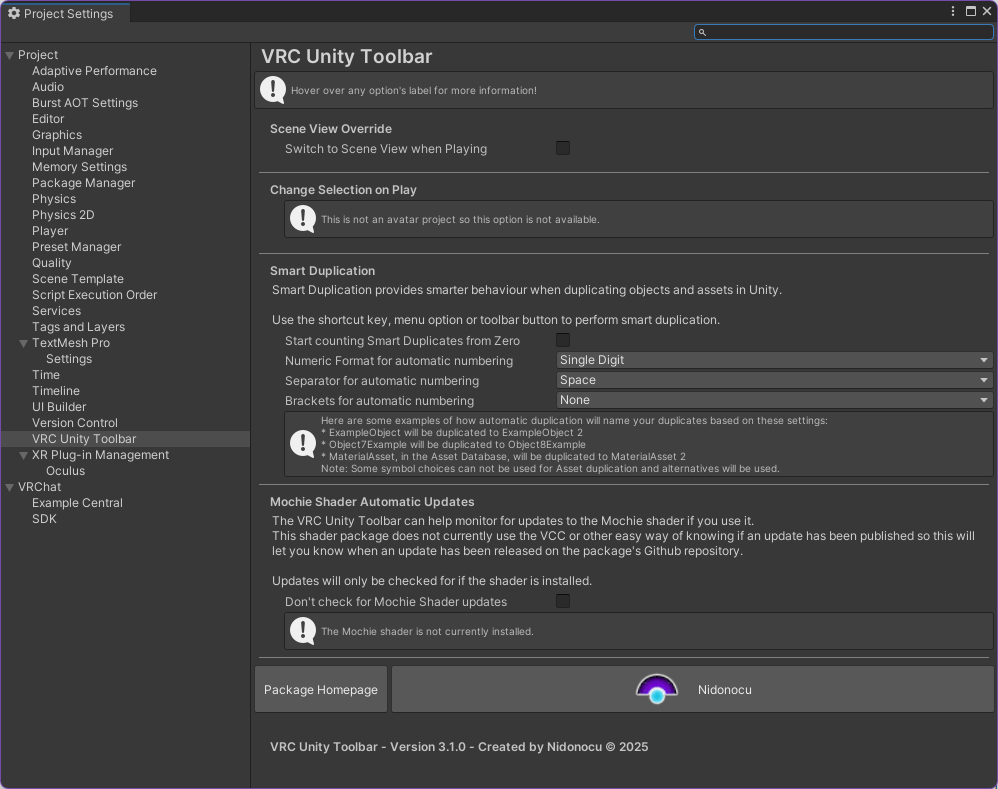Select Input Manager
Screen dimensions: 998x789
coord(73,151)
